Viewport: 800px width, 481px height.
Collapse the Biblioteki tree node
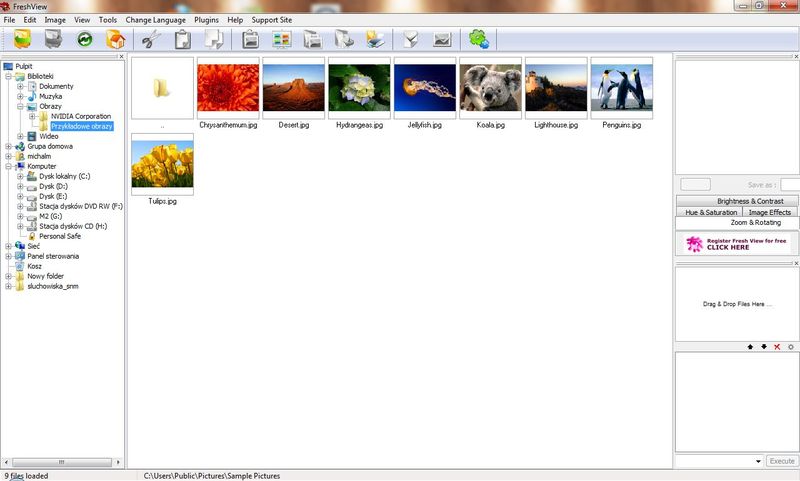[8, 76]
